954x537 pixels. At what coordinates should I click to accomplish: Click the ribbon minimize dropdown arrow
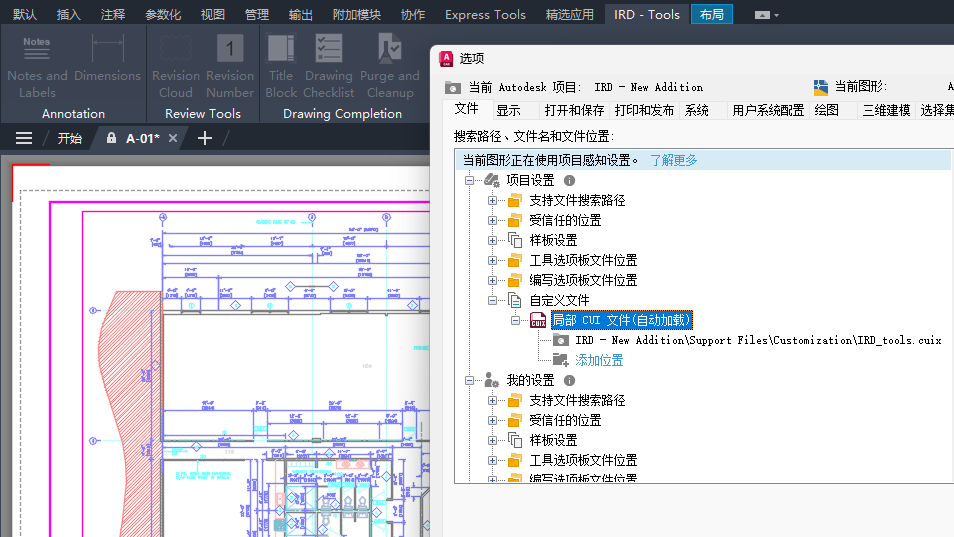coord(776,15)
